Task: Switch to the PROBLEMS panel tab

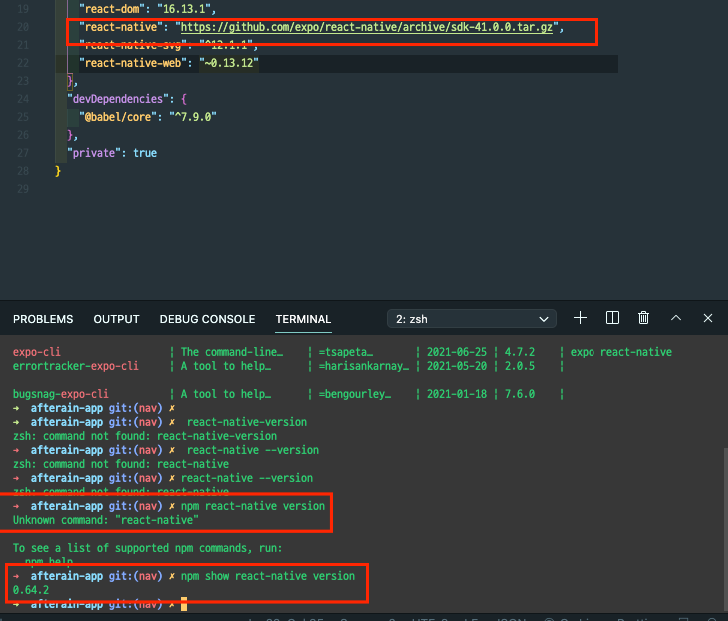Action: (43, 319)
